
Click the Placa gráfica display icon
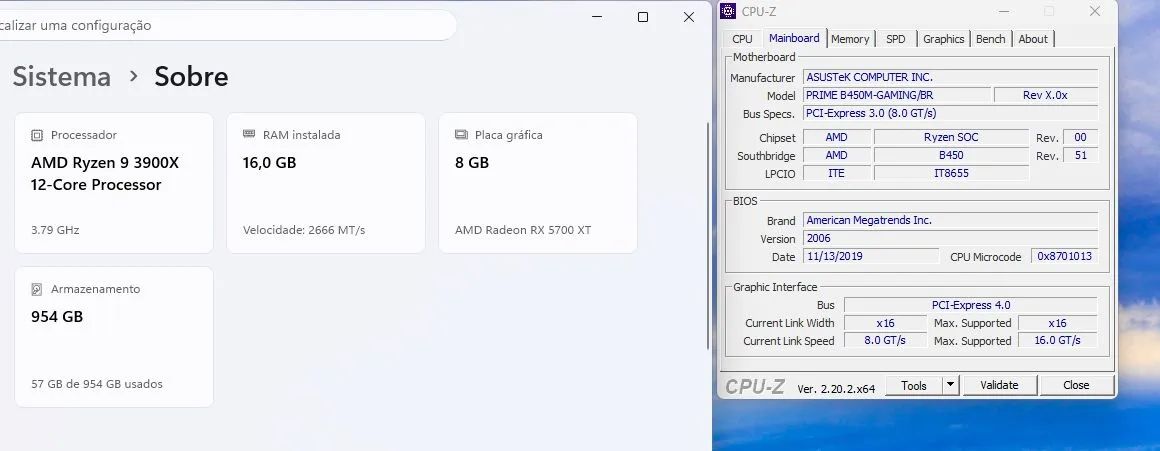click(x=462, y=135)
